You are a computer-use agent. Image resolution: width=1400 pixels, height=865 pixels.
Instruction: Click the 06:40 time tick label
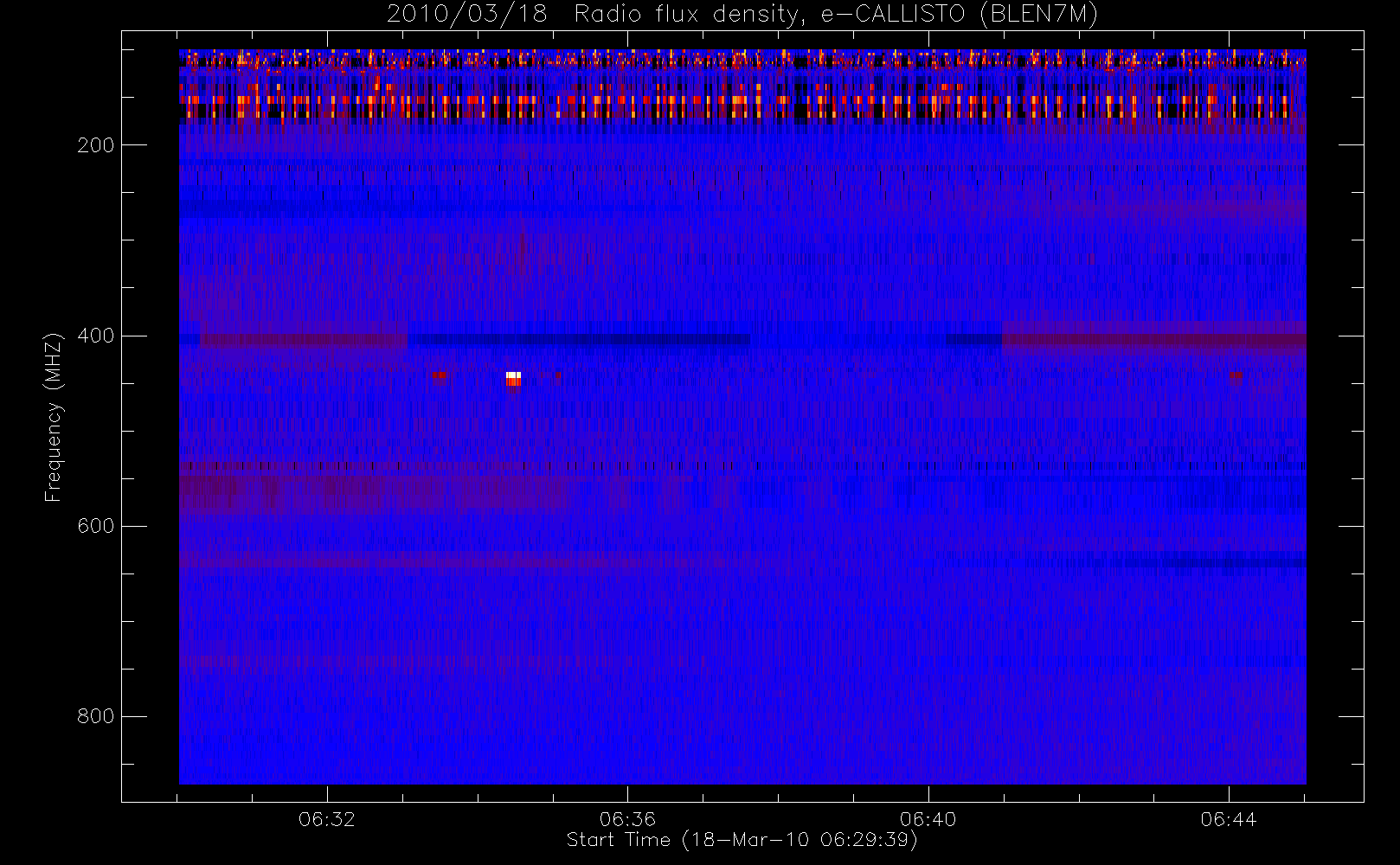[928, 819]
